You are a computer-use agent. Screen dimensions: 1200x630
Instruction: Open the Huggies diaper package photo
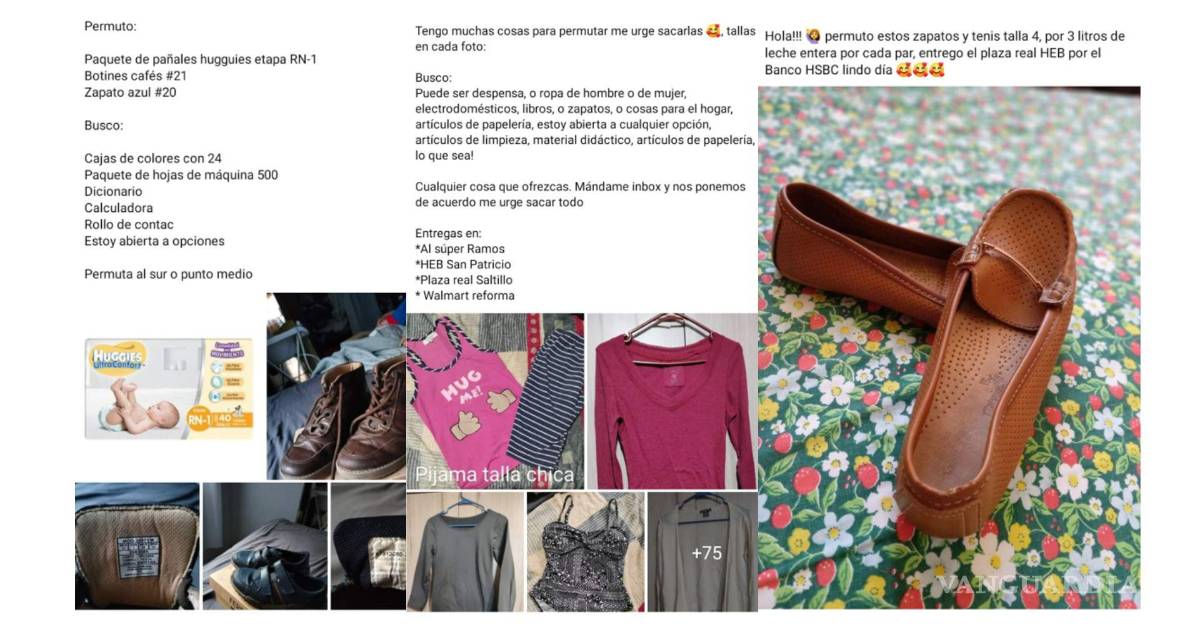click(x=169, y=388)
